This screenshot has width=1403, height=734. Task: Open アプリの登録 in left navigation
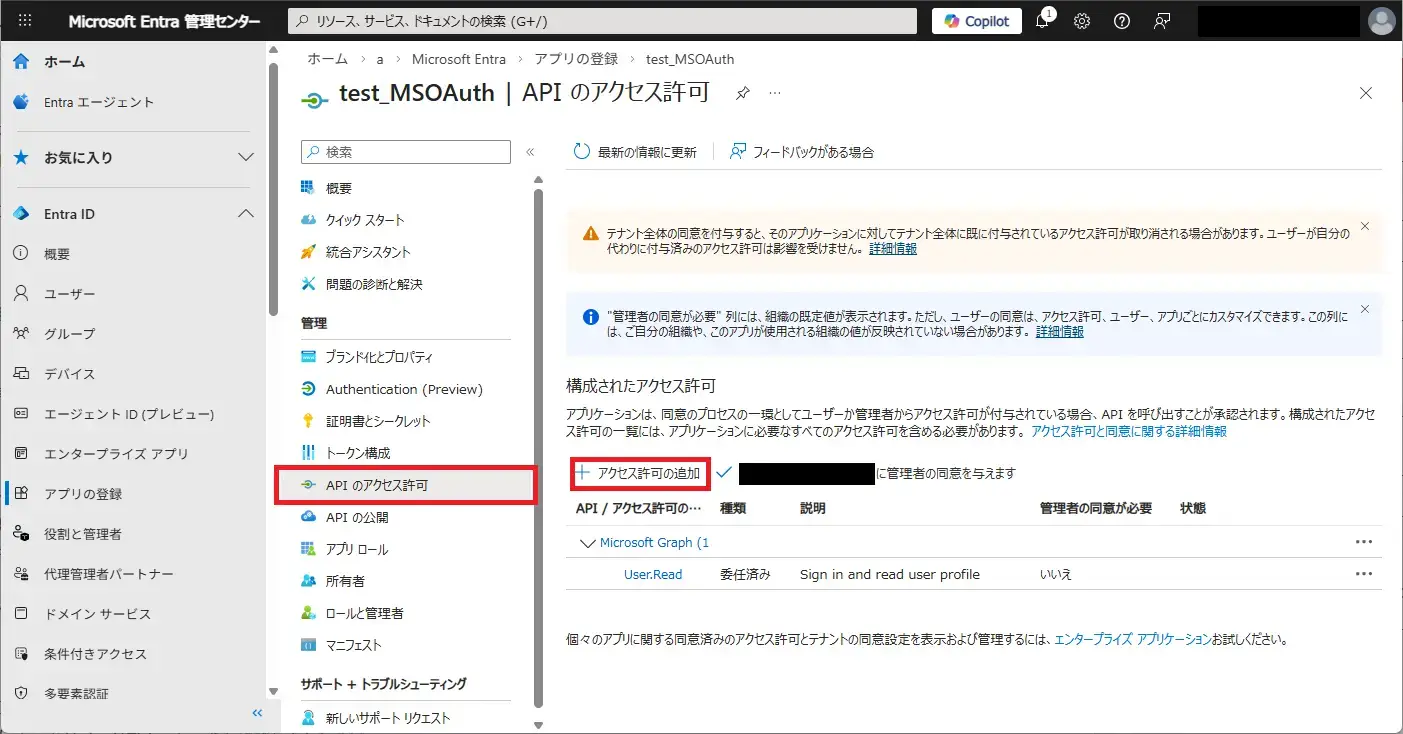[83, 494]
